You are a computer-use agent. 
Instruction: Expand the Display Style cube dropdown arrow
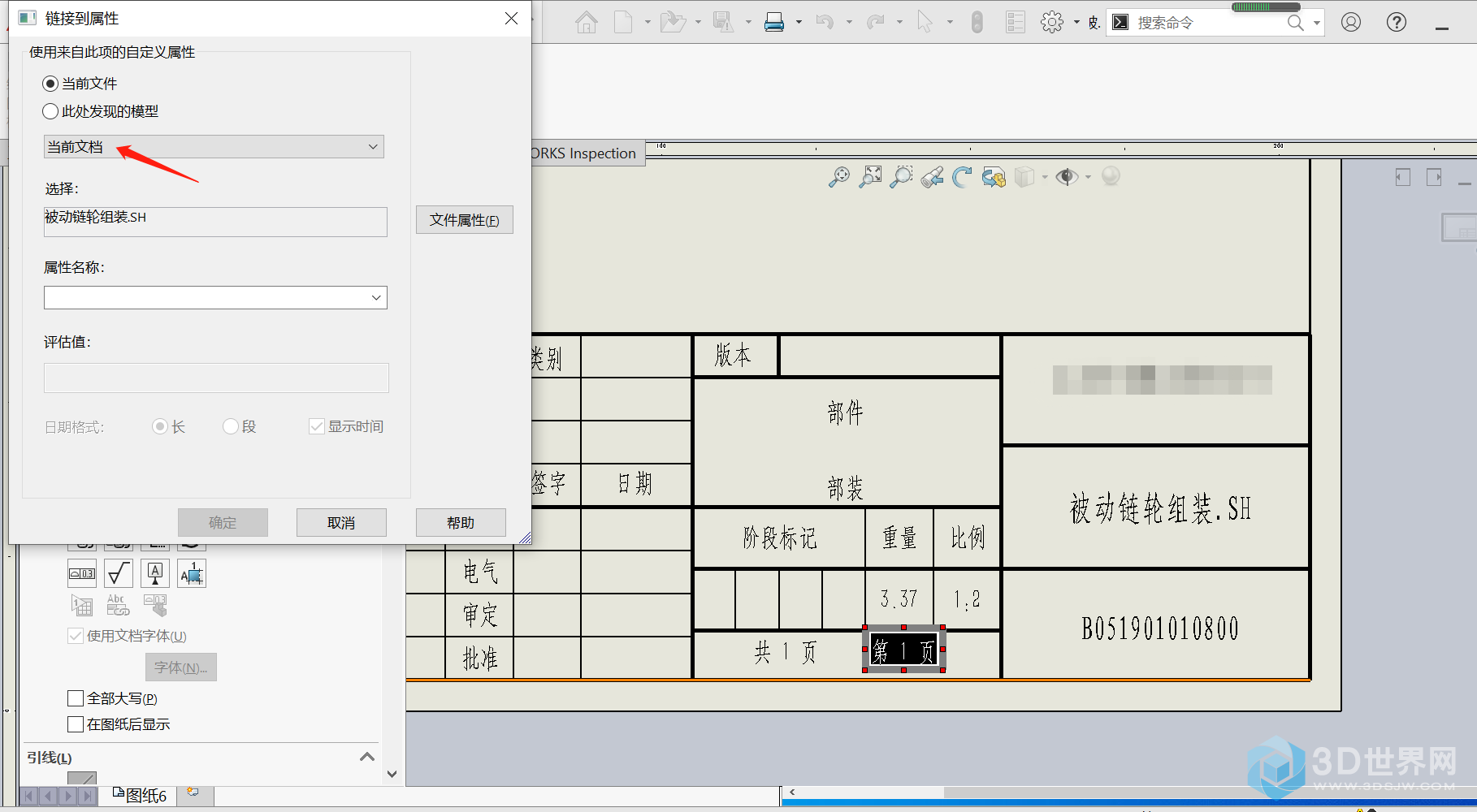[x=1045, y=177]
